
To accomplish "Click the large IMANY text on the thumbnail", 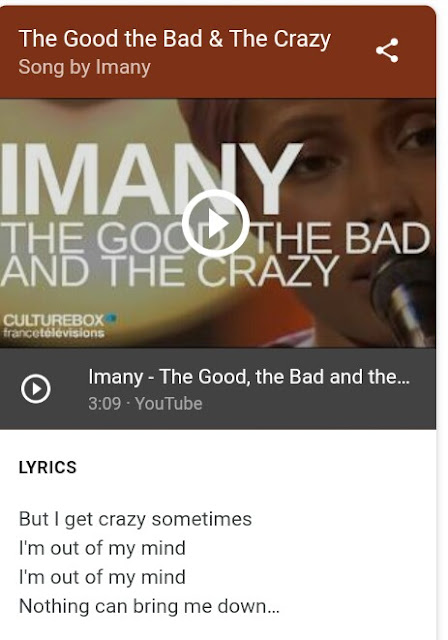I will (x=151, y=180).
